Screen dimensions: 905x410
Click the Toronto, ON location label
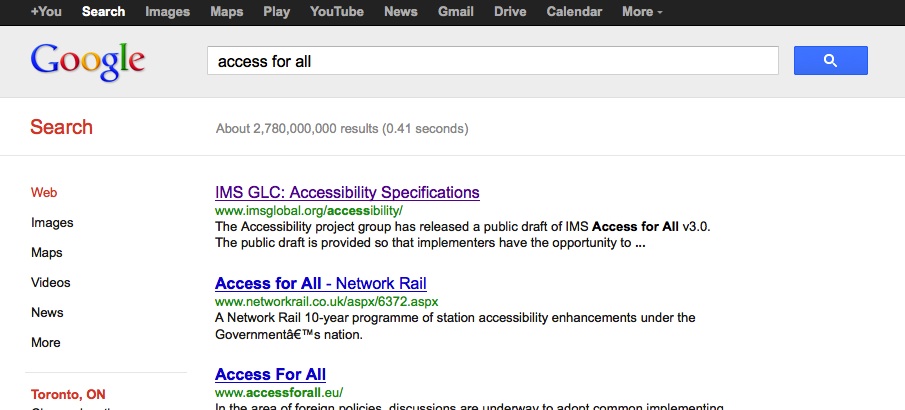pyautogui.click(x=68, y=395)
